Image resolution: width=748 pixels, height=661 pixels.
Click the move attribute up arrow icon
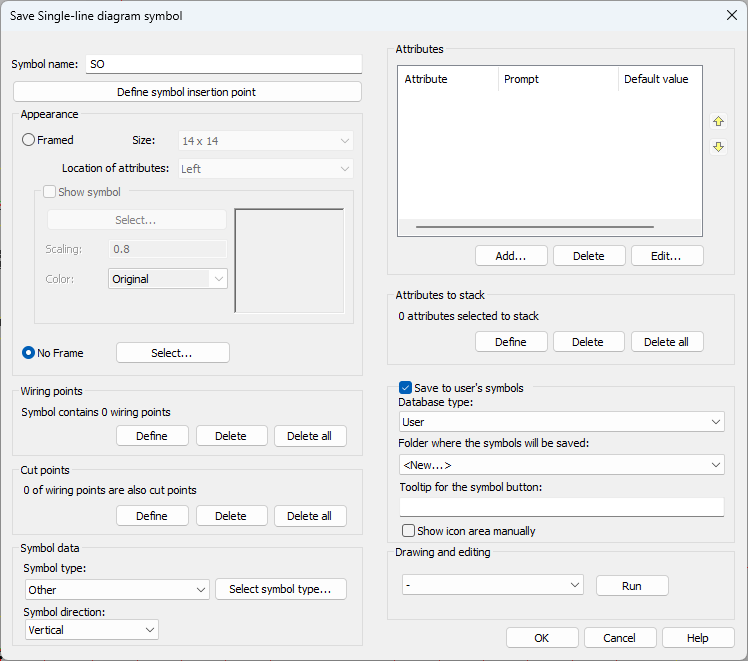(718, 121)
